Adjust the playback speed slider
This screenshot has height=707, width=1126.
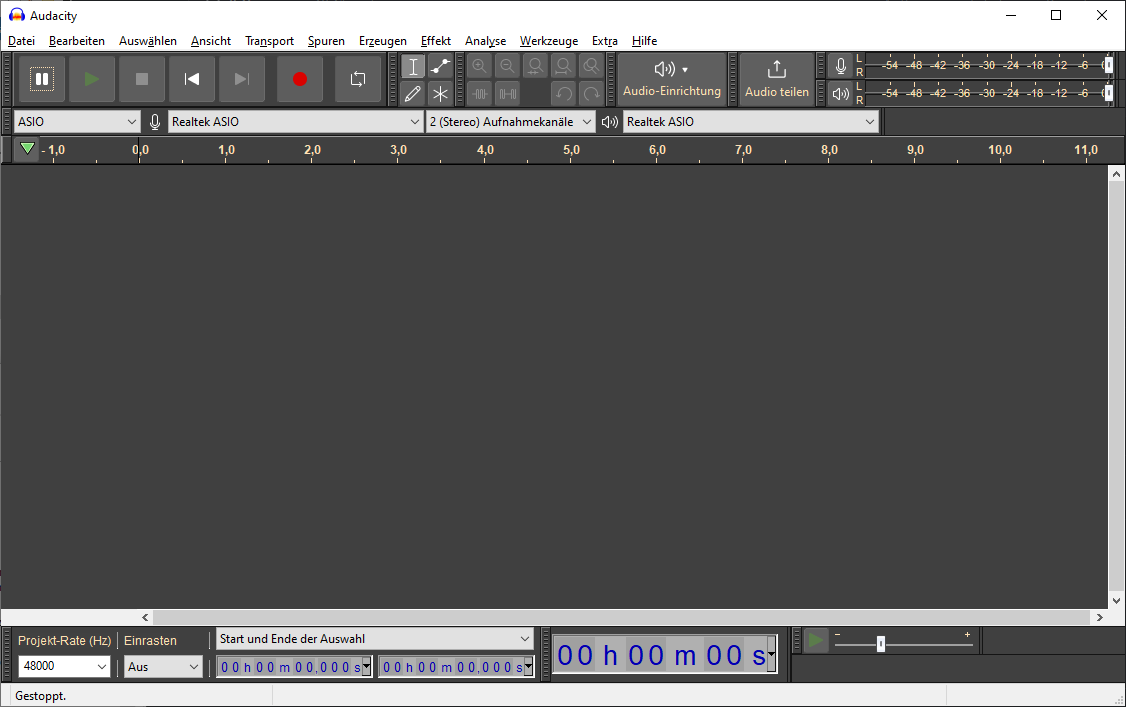[881, 644]
